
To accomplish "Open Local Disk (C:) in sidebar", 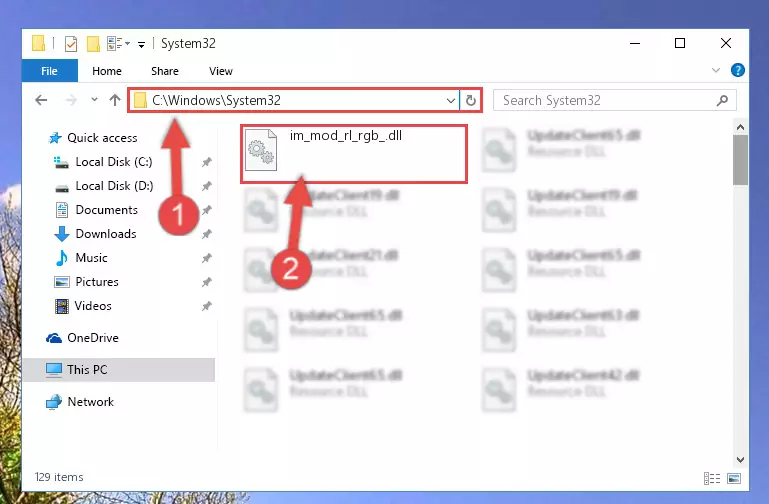I will pyautogui.click(x=103, y=162).
